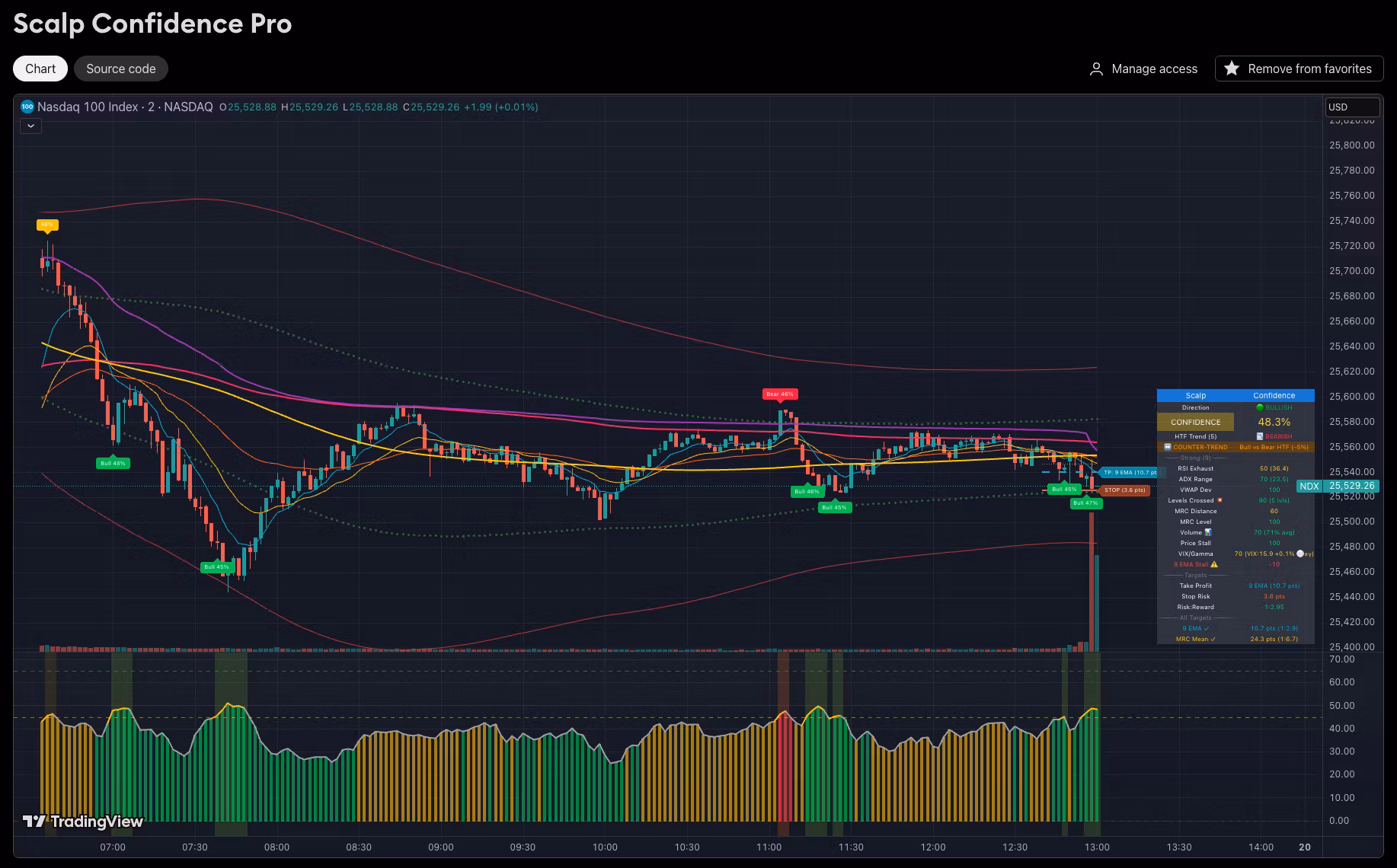Click the BEARISH chart icon cell in table
The height and width of the screenshot is (868, 1397).
(x=1274, y=436)
